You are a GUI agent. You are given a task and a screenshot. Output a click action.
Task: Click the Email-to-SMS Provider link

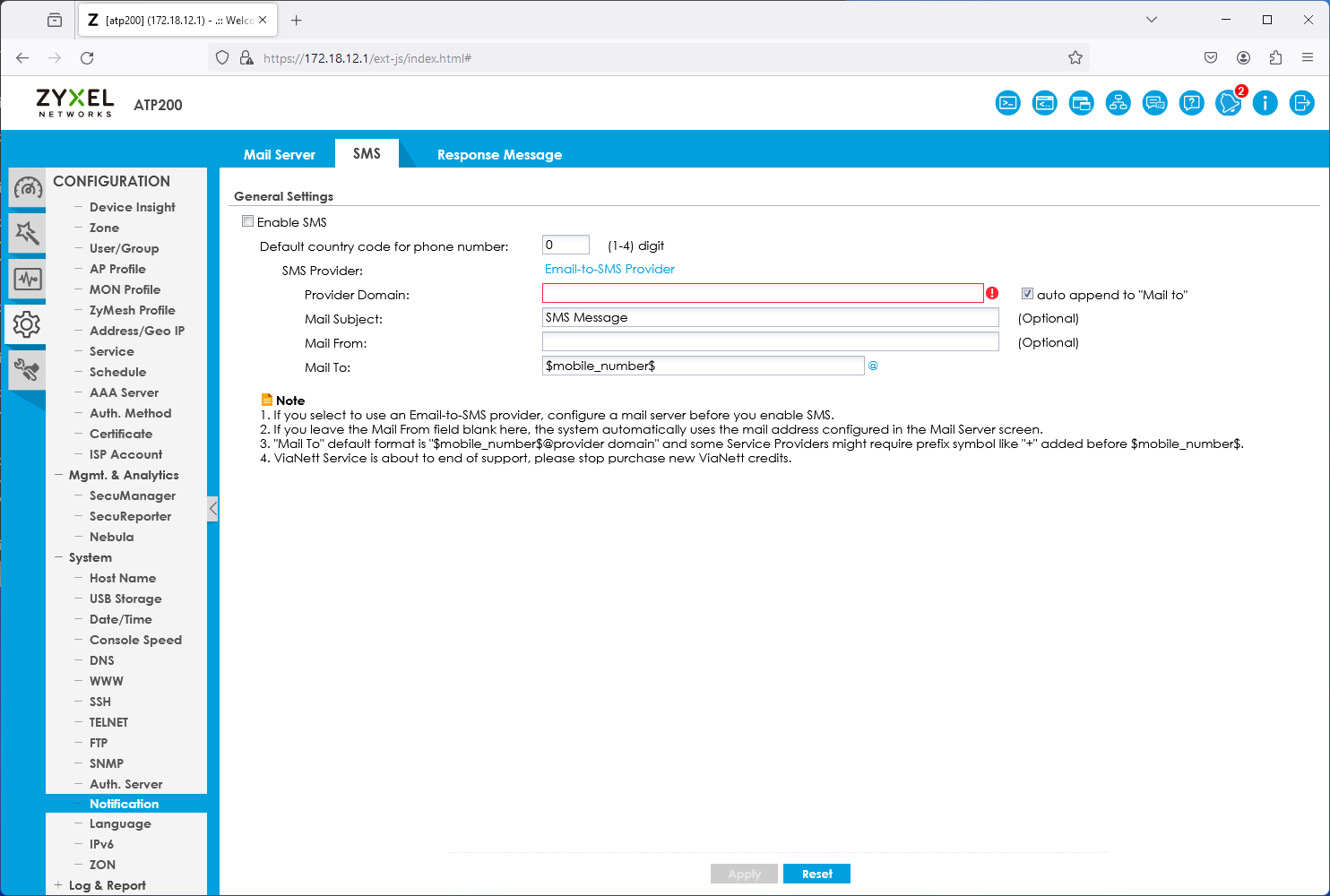609,269
